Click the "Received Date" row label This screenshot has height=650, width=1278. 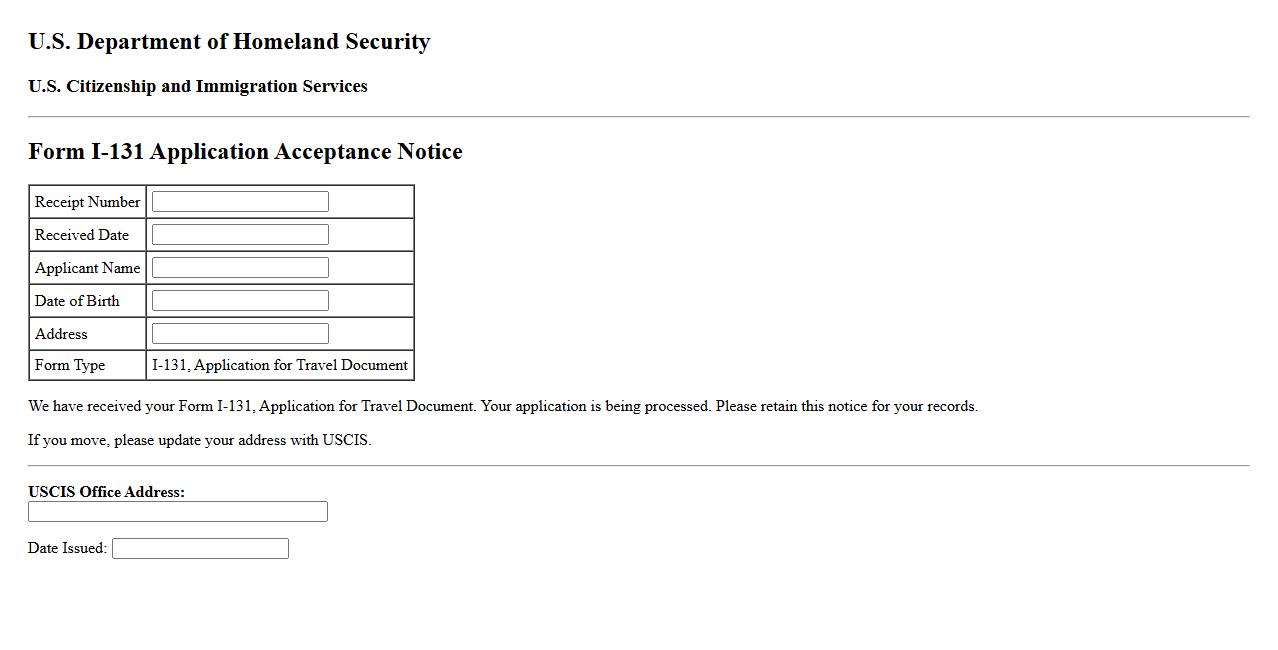point(82,235)
